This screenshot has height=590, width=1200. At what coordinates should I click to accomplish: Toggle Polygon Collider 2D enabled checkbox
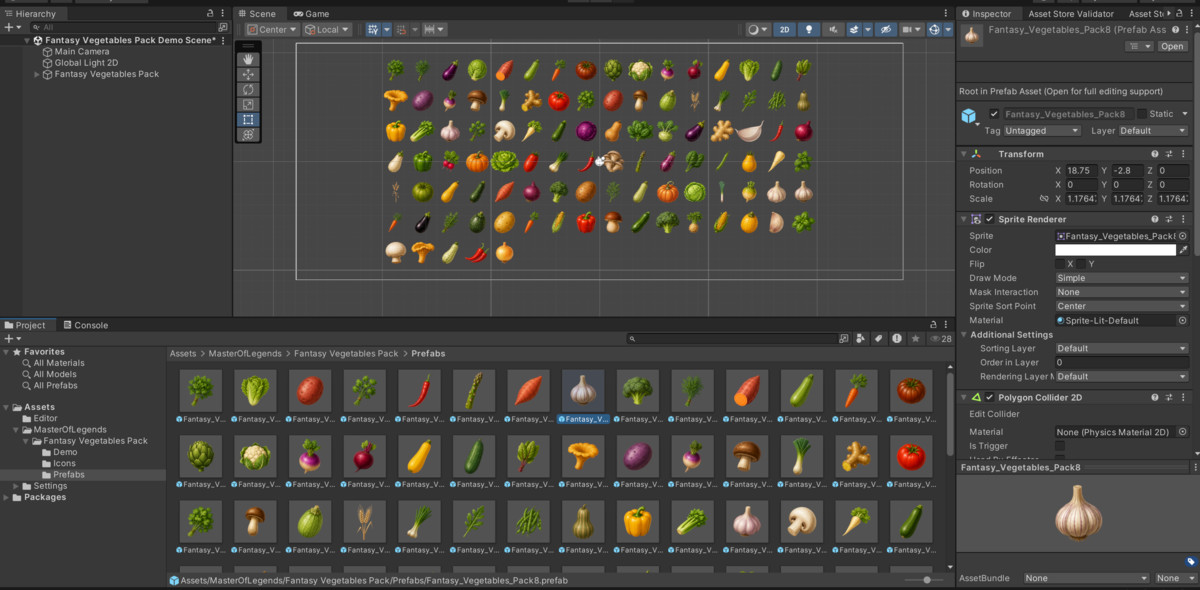click(990, 397)
